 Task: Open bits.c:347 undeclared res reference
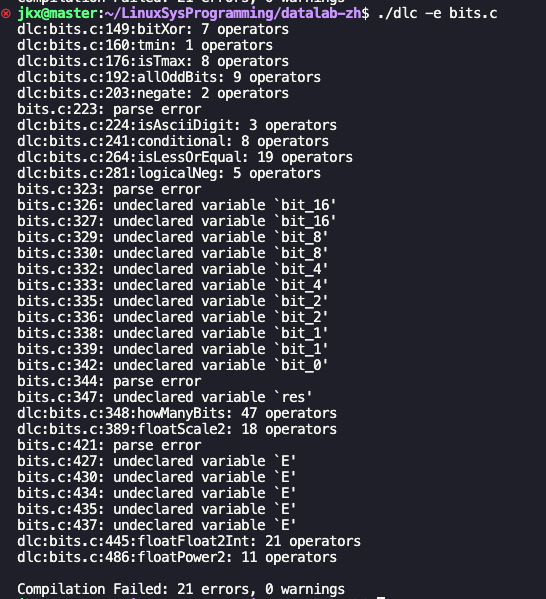pyautogui.click(x=164, y=397)
